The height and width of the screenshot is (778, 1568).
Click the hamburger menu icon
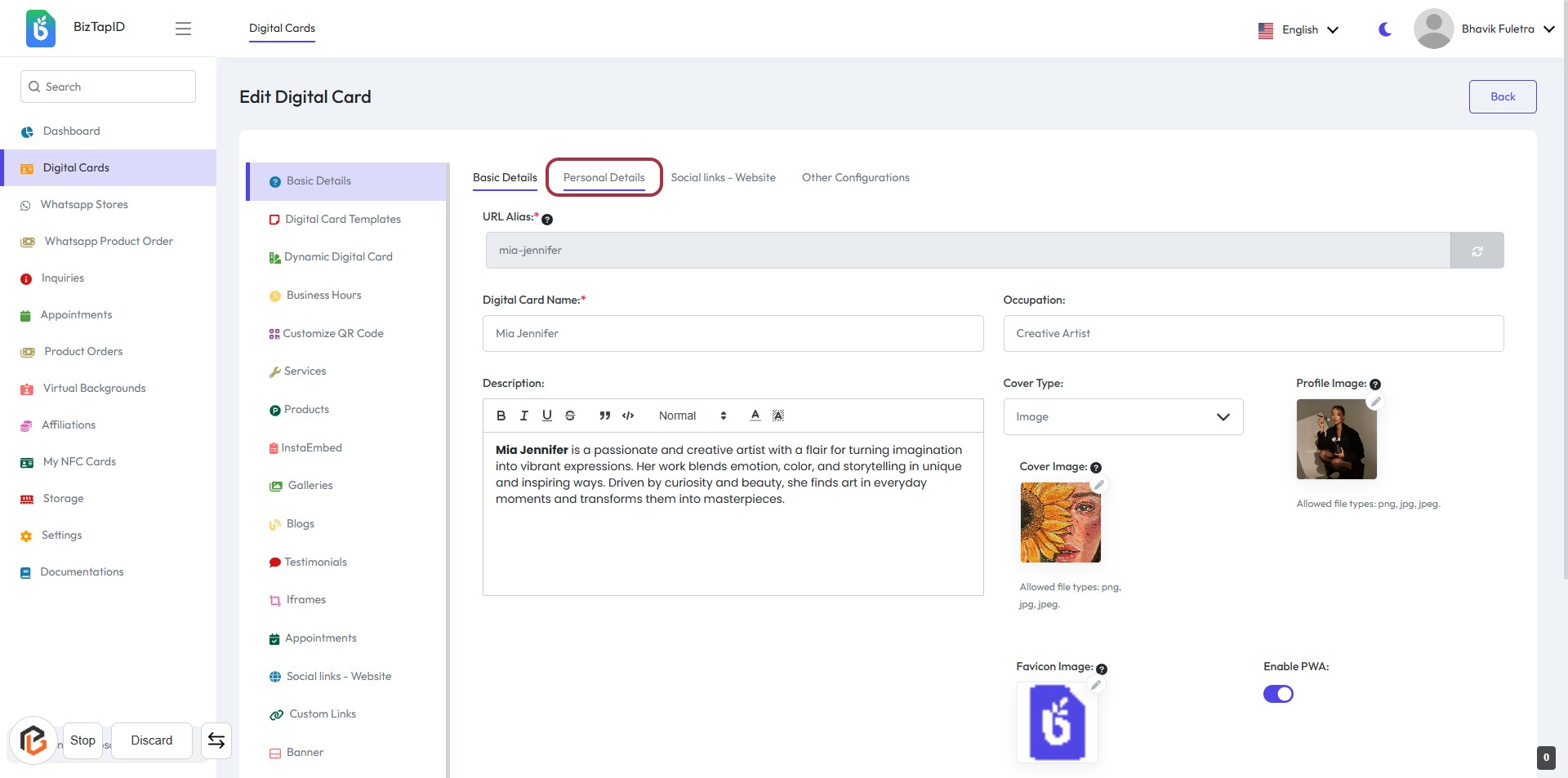pos(183,29)
